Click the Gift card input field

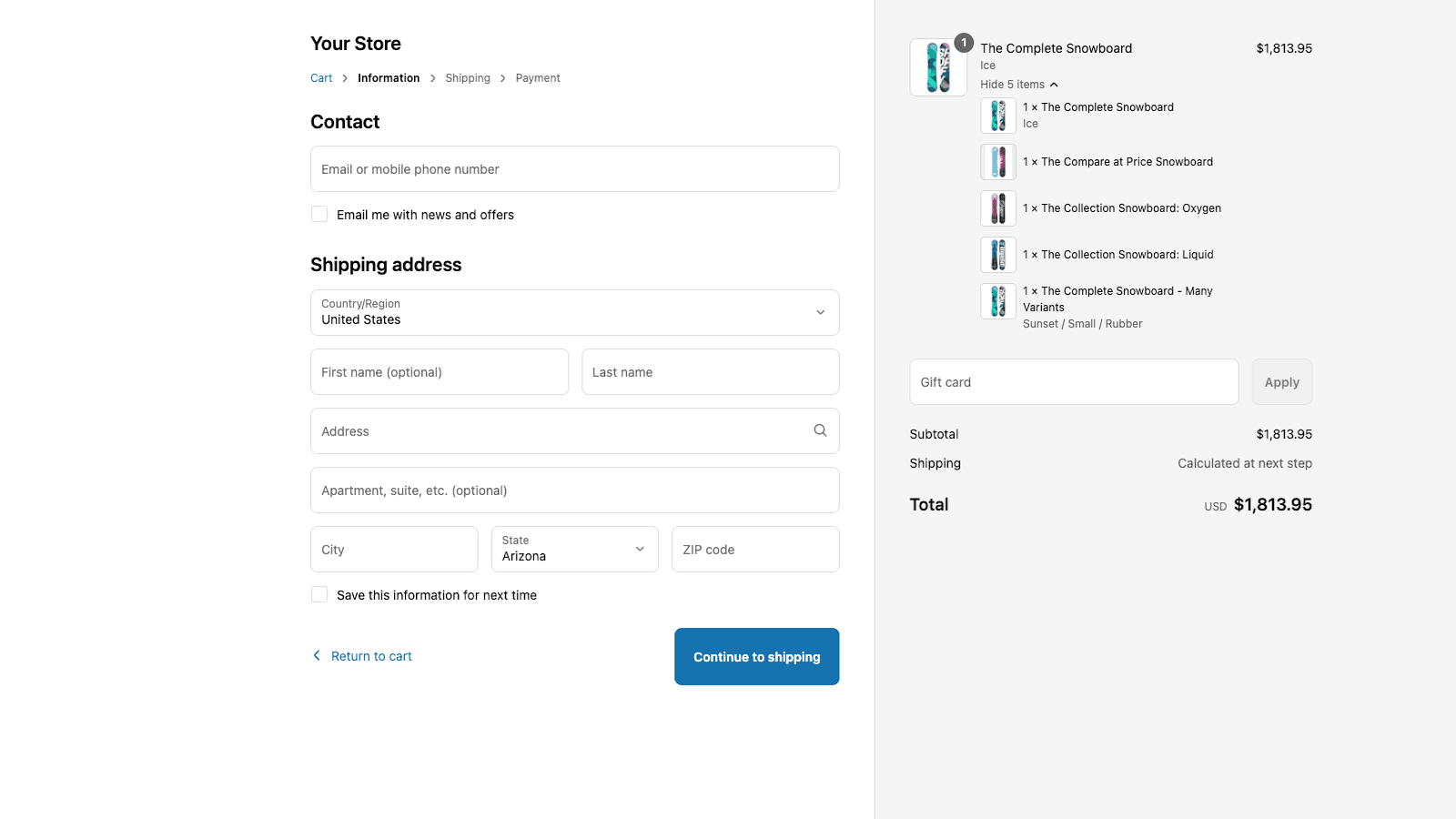[x=1074, y=381]
